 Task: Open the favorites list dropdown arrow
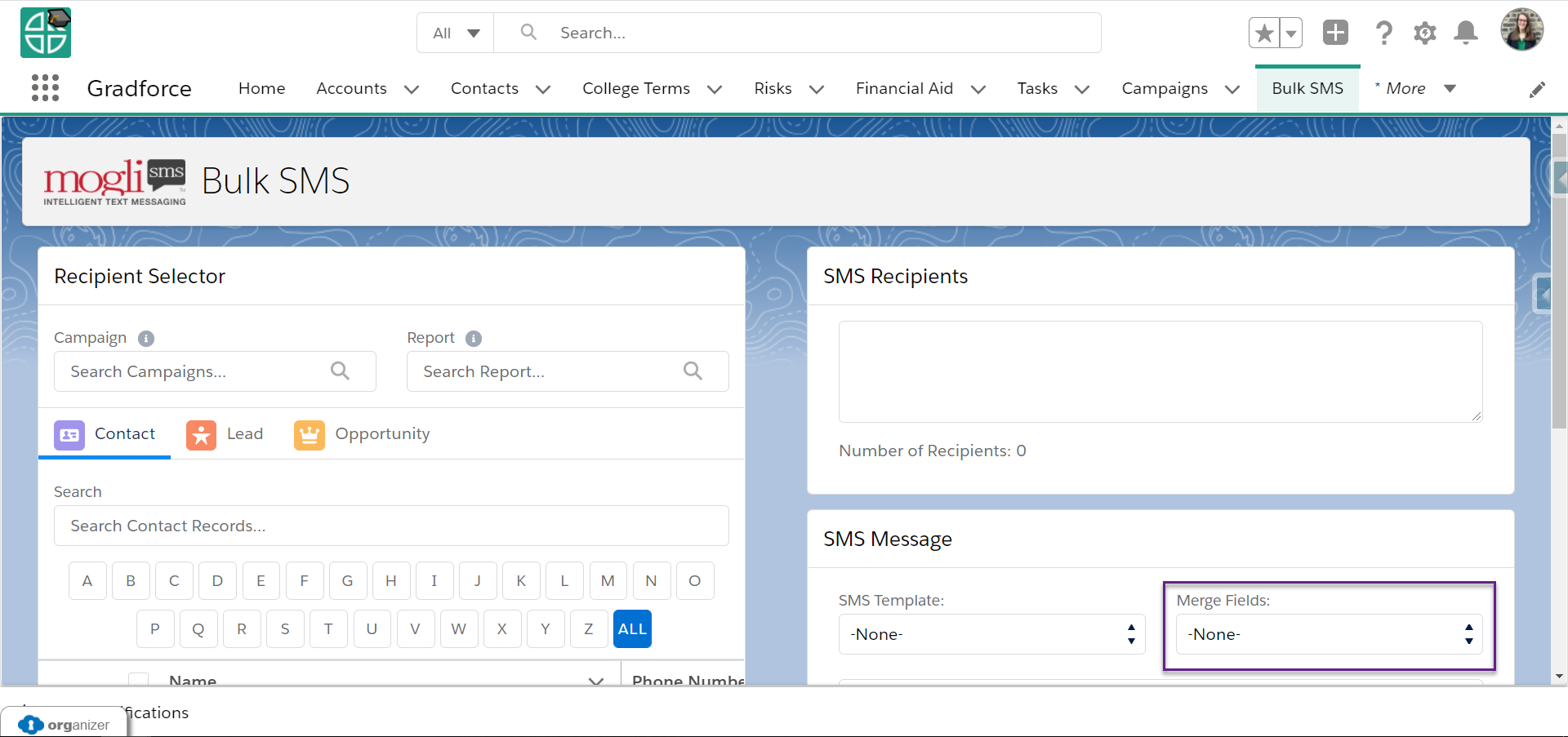click(1291, 33)
